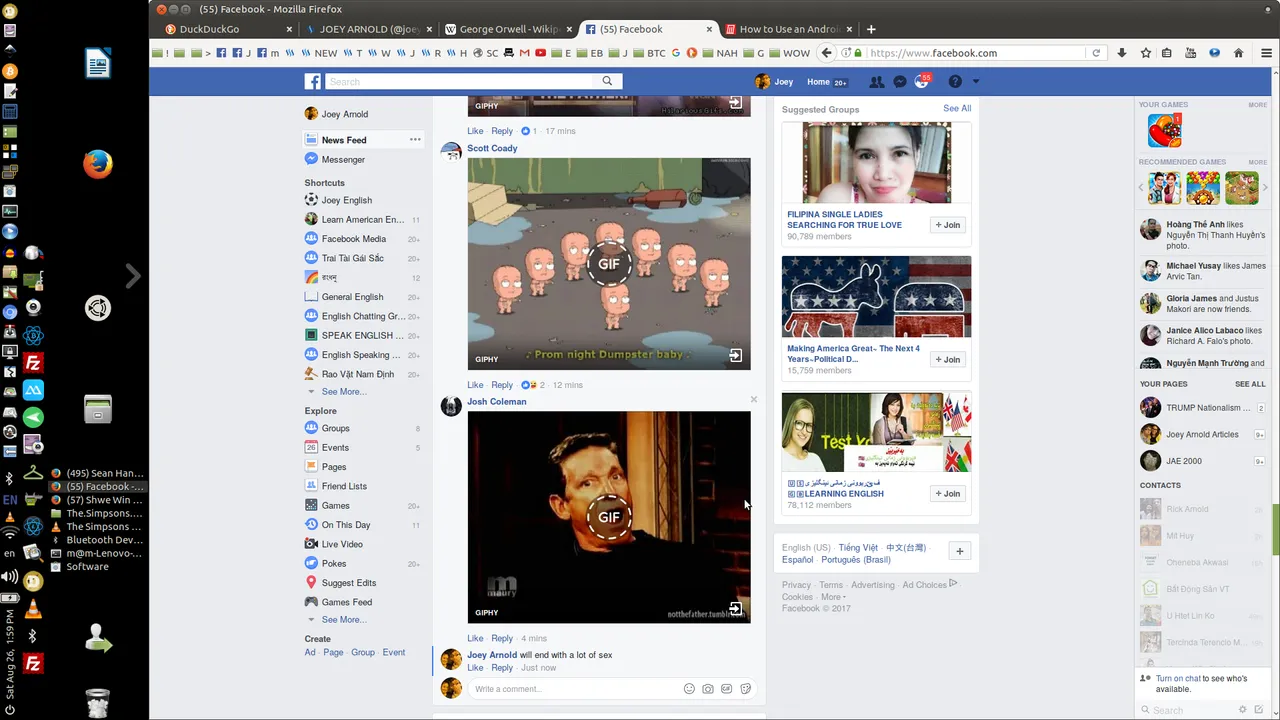
Task: See all Your Pages
Action: click(x=1250, y=384)
